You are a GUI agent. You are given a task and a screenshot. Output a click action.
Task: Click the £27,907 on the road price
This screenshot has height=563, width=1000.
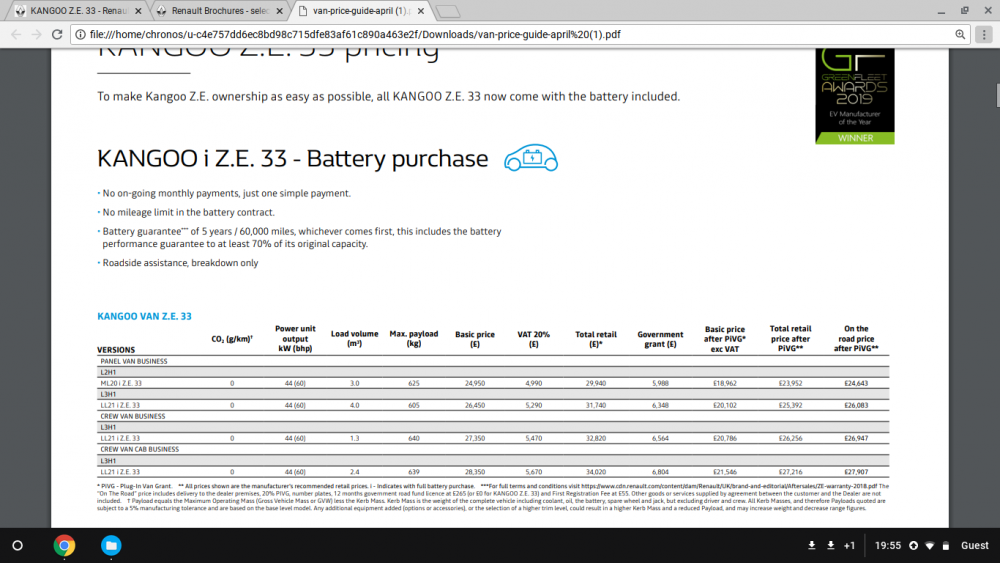pyautogui.click(x=856, y=472)
